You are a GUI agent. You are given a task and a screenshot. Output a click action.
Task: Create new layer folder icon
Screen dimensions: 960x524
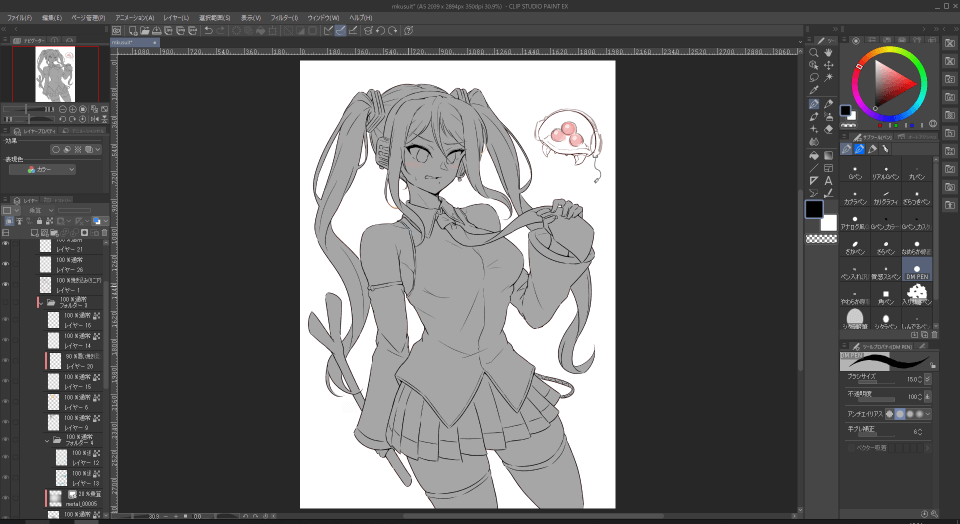54,233
